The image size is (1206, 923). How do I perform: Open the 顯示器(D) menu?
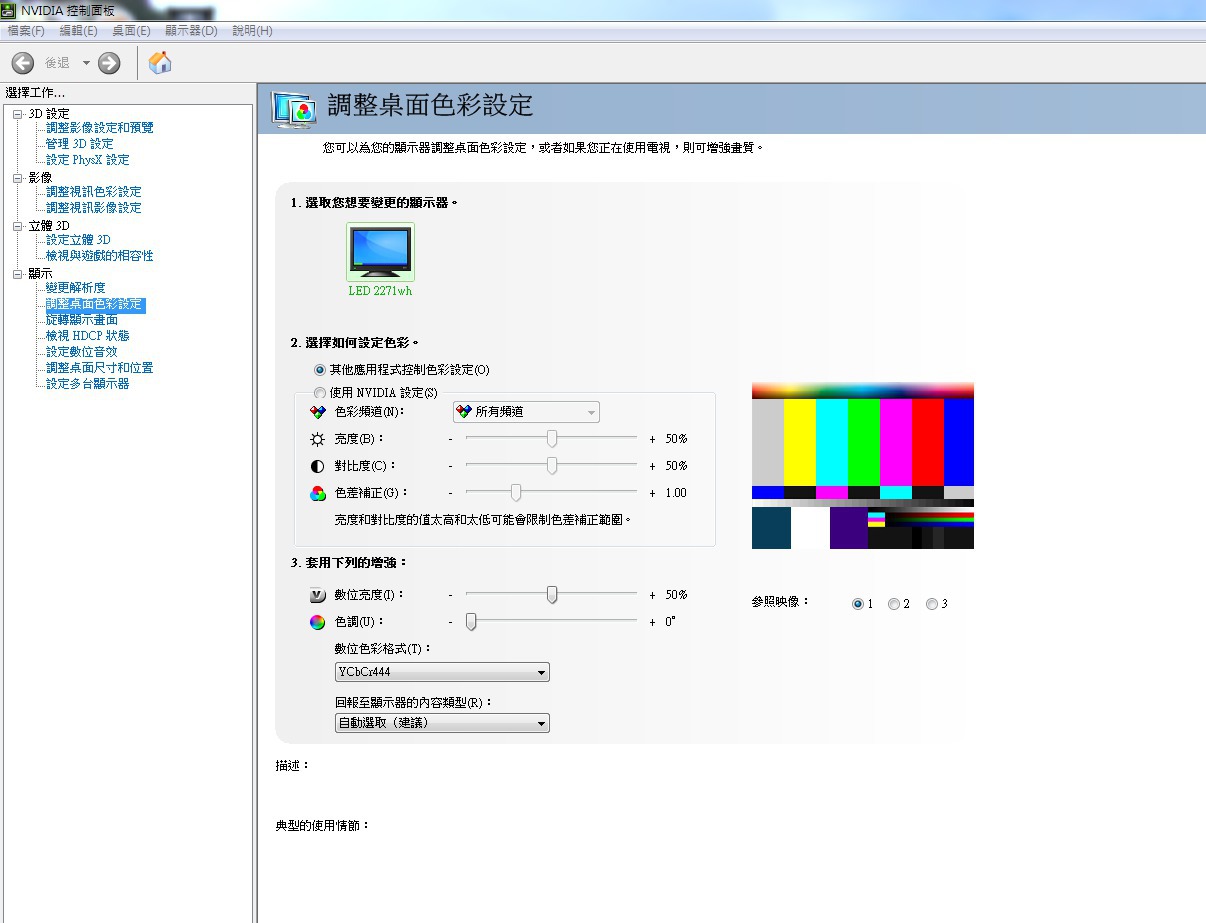click(x=191, y=31)
